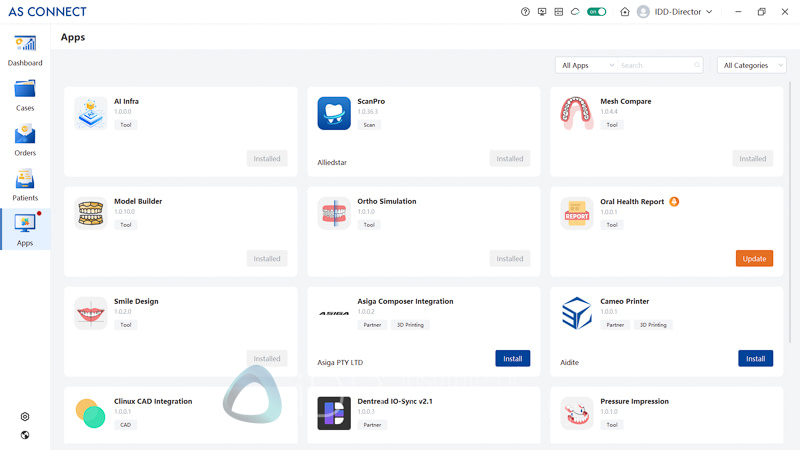The width and height of the screenshot is (800, 450).
Task: Open the Orders section
Action: point(25,140)
